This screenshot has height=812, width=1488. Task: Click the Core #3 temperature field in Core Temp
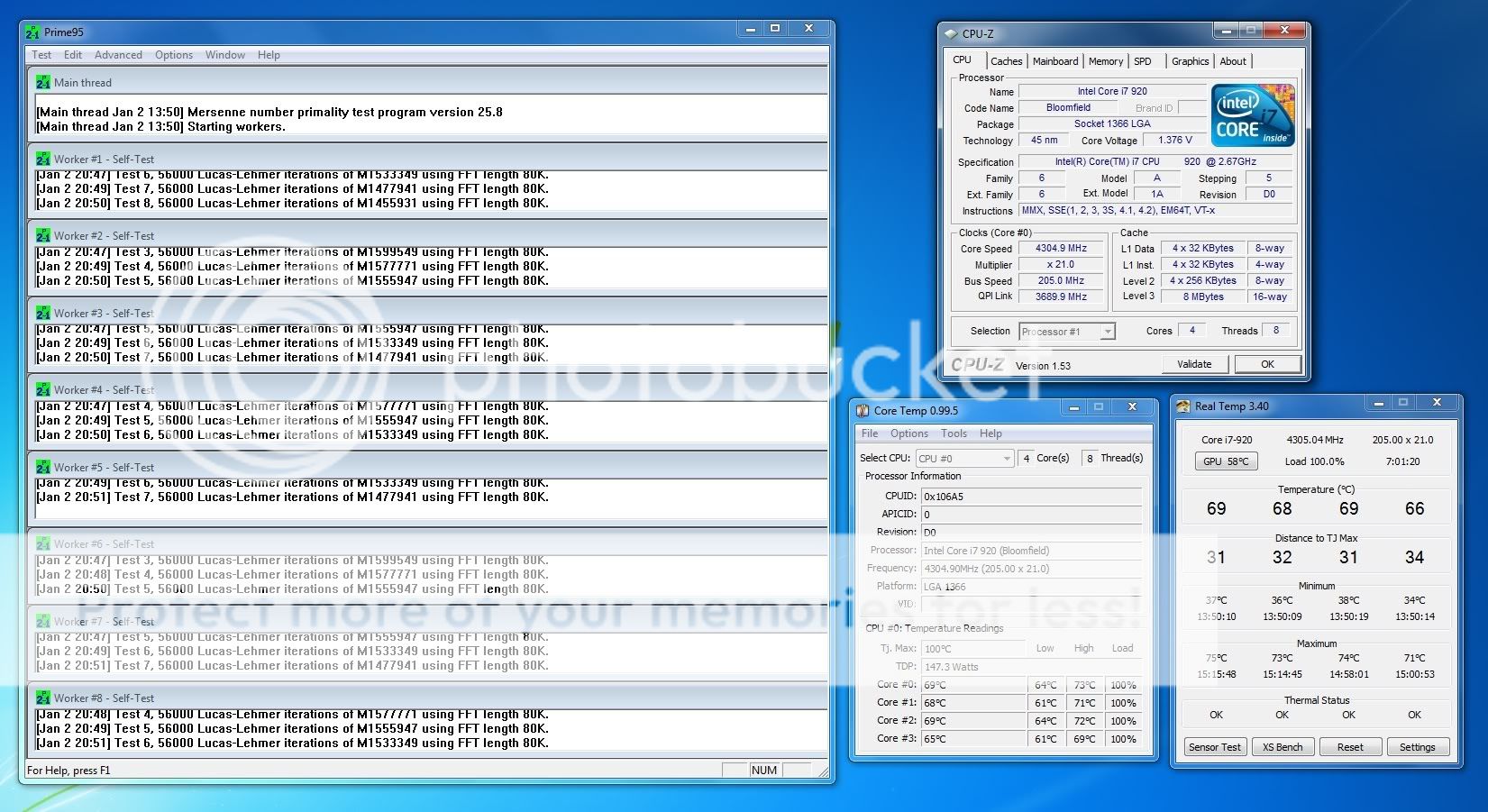tap(972, 739)
